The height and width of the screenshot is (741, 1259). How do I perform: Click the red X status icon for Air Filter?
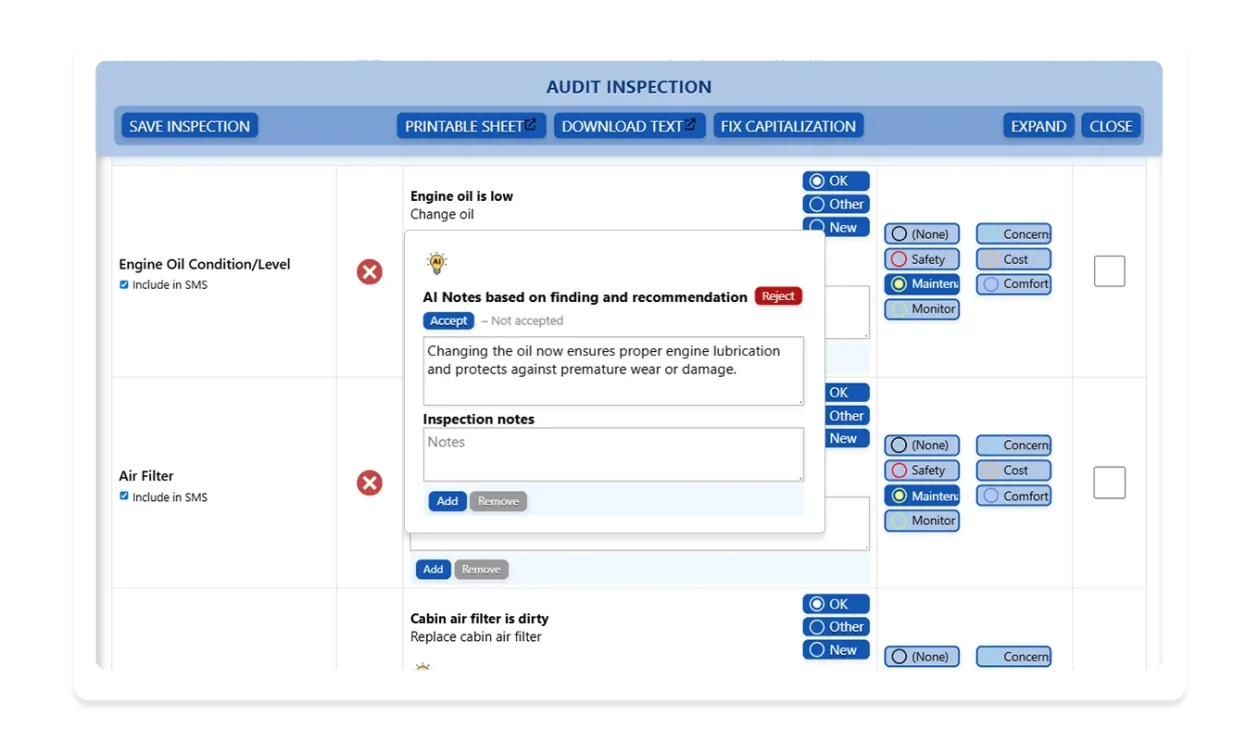pos(370,482)
